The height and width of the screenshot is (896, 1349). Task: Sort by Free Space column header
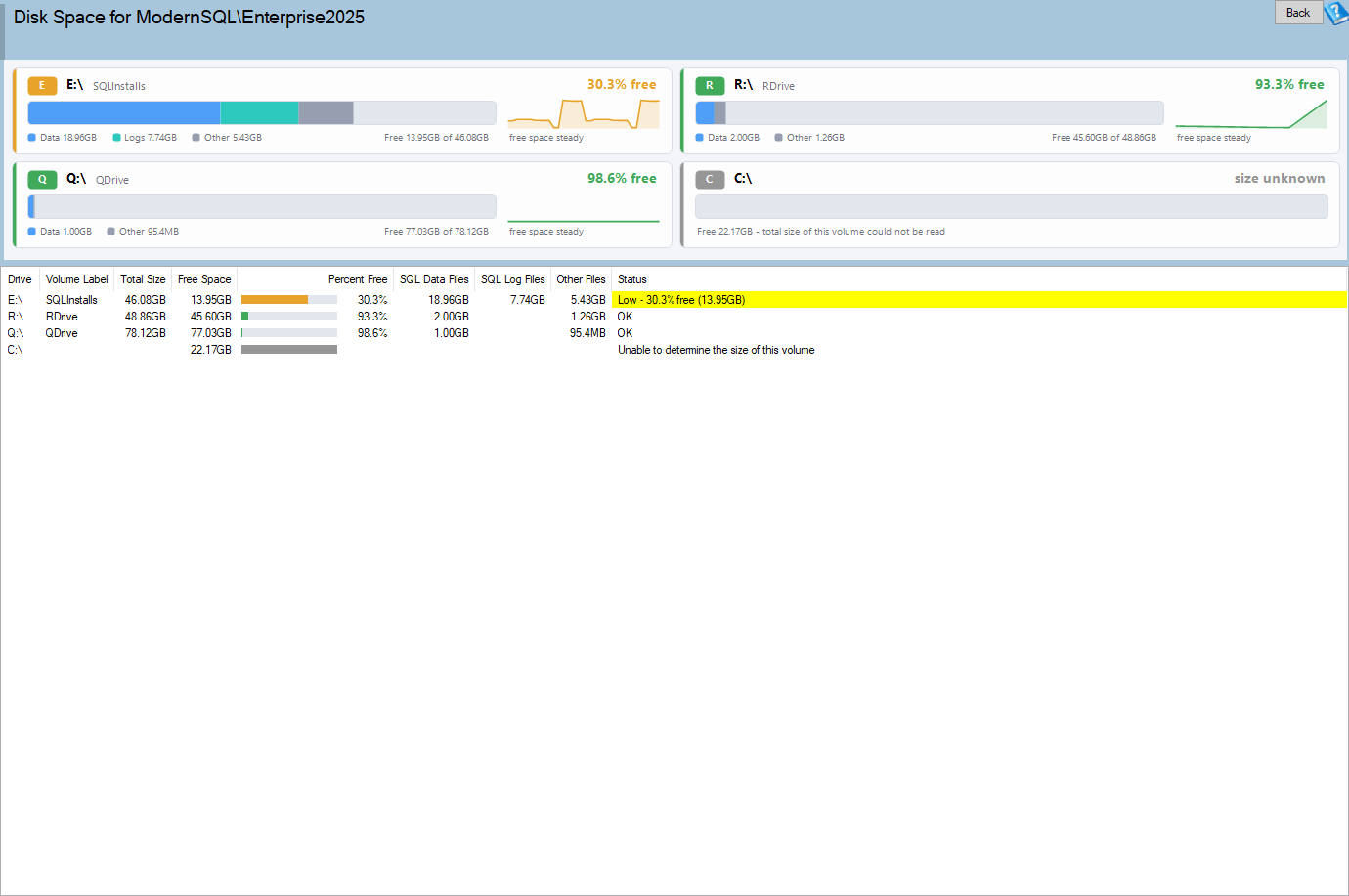tap(204, 279)
